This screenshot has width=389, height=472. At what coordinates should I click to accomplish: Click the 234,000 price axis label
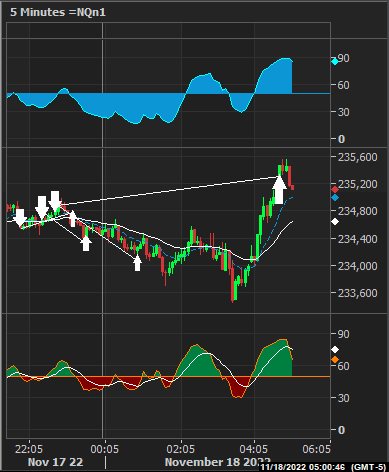(358, 266)
